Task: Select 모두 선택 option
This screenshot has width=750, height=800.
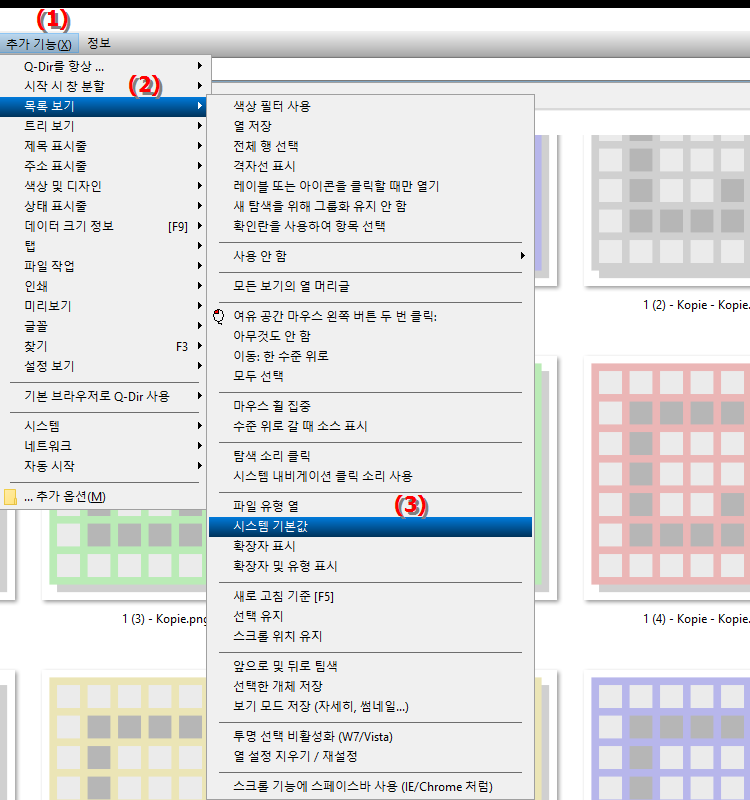Action: click(370, 376)
